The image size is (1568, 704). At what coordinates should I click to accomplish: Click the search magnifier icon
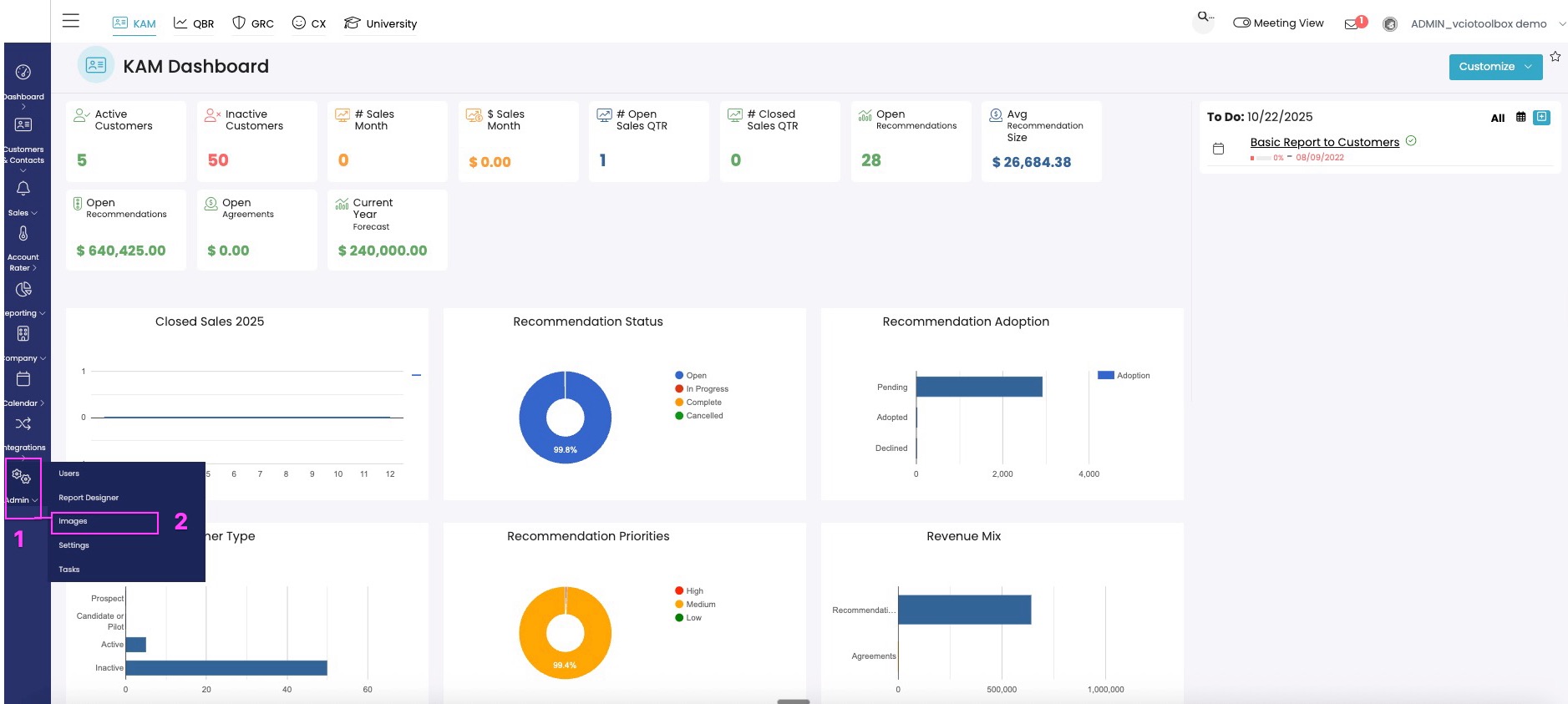[x=1204, y=17]
